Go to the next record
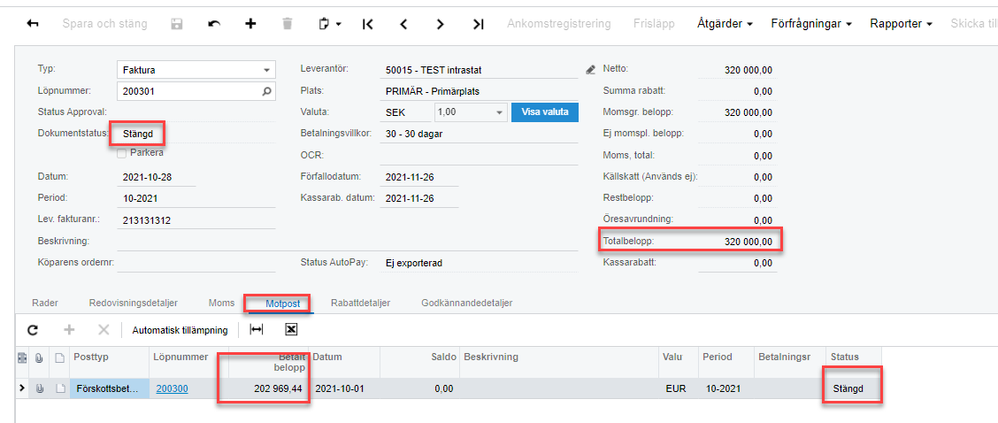This screenshot has height=423, width=998. (440, 23)
